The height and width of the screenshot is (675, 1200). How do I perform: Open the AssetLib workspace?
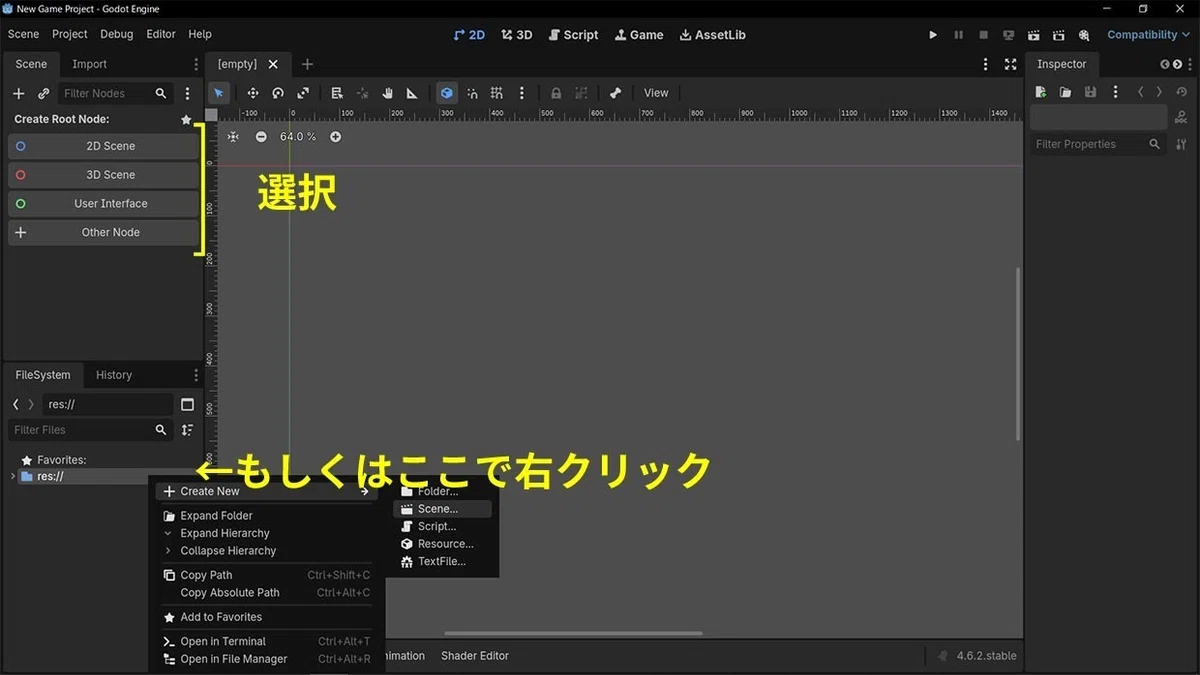(x=712, y=35)
